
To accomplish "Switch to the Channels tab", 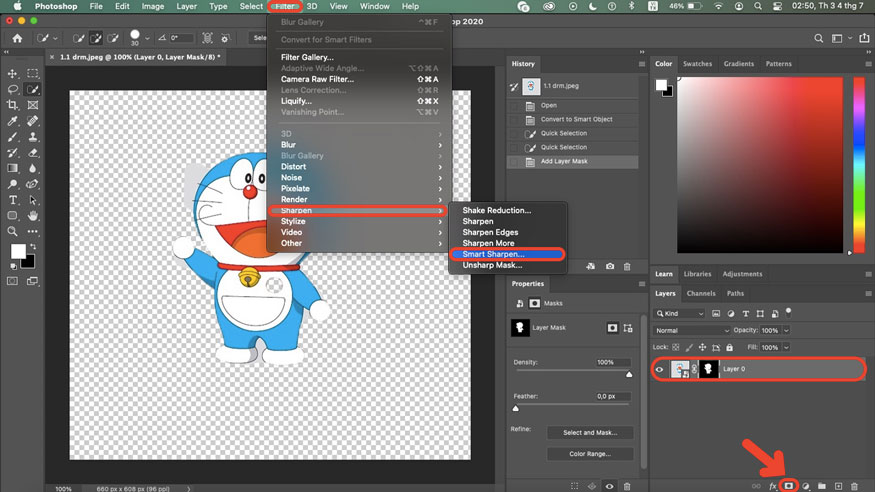I will click(700, 294).
